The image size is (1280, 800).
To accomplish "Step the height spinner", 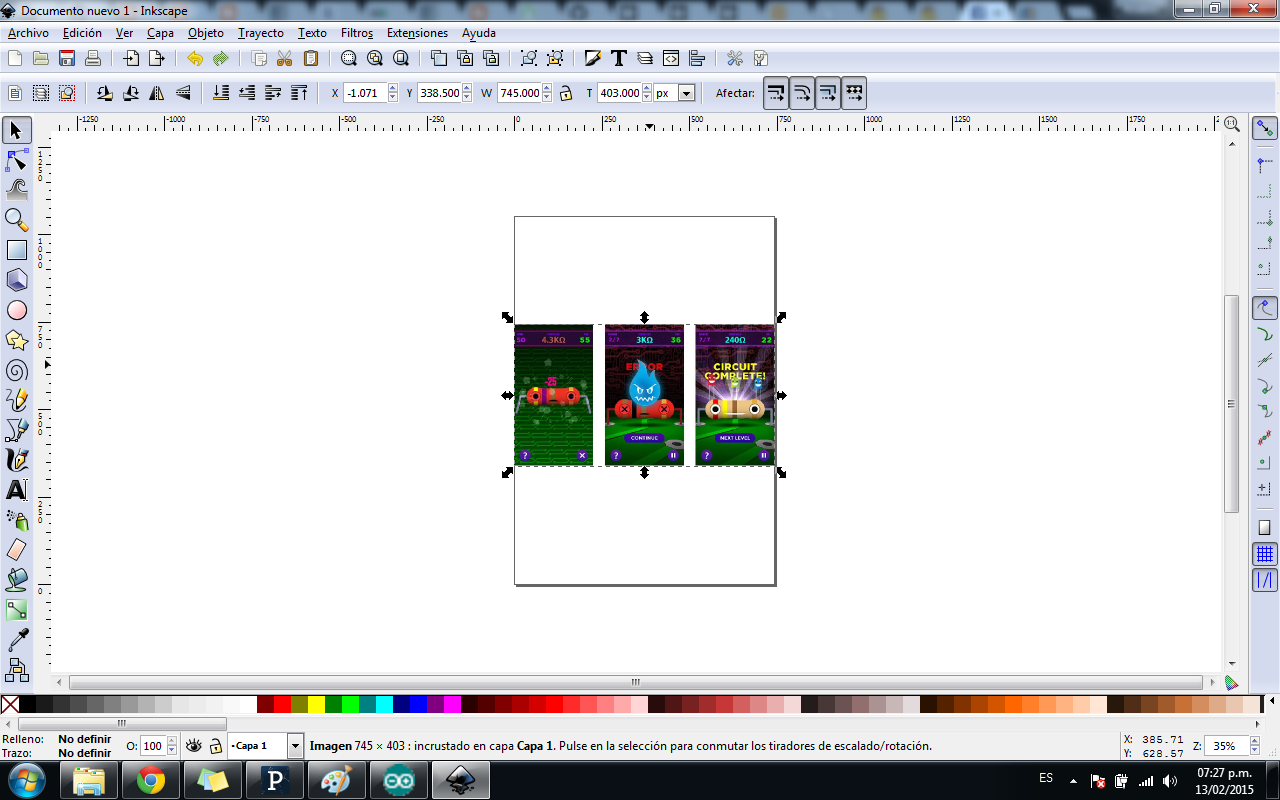I will [647, 93].
